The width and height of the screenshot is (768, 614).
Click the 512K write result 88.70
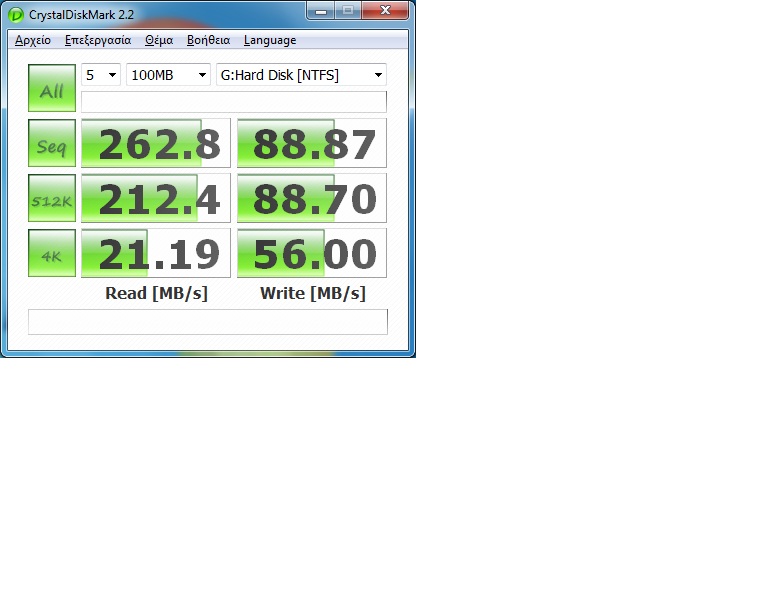pyautogui.click(x=312, y=198)
